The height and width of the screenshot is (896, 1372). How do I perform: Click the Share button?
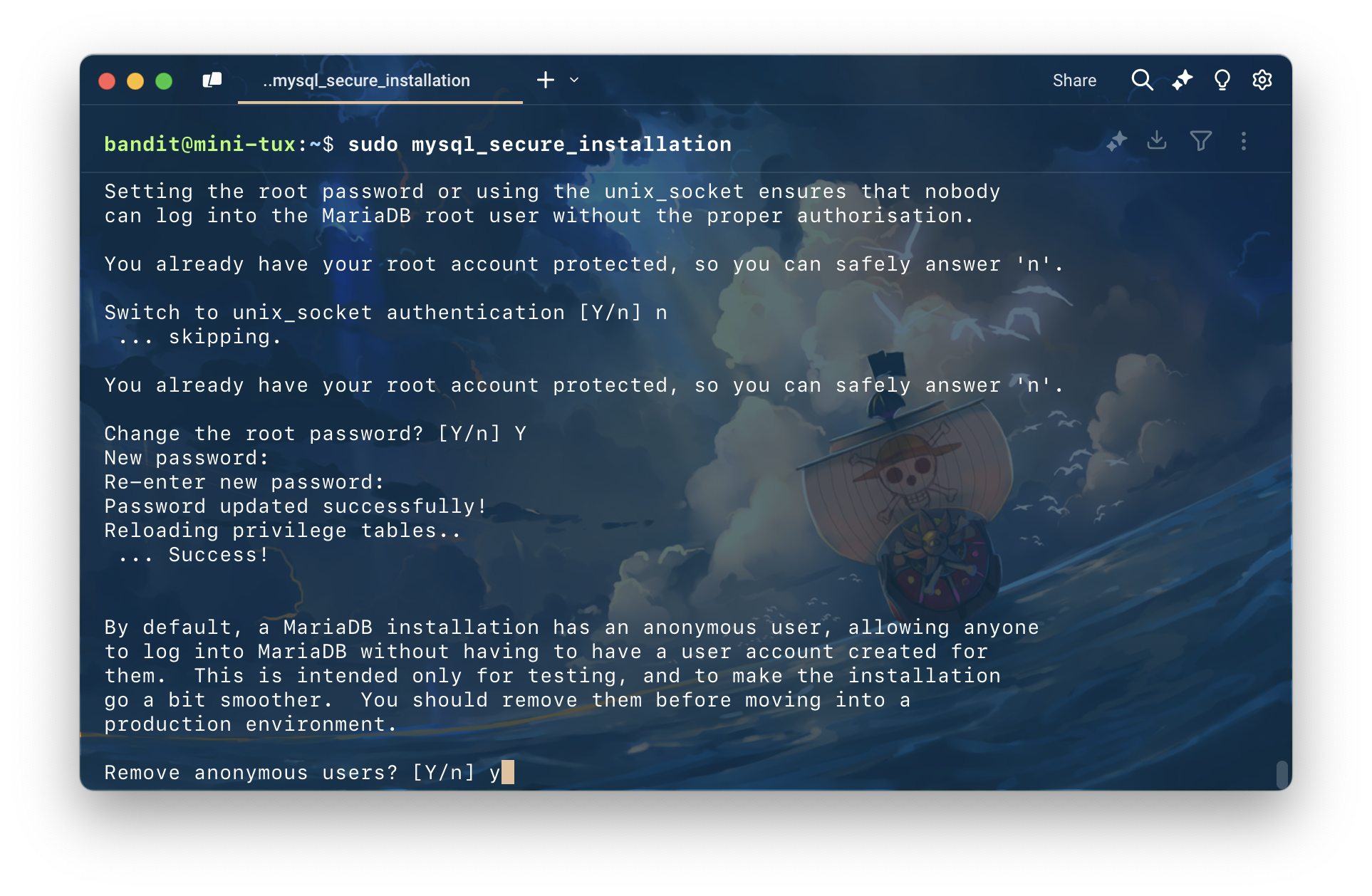tap(1074, 80)
